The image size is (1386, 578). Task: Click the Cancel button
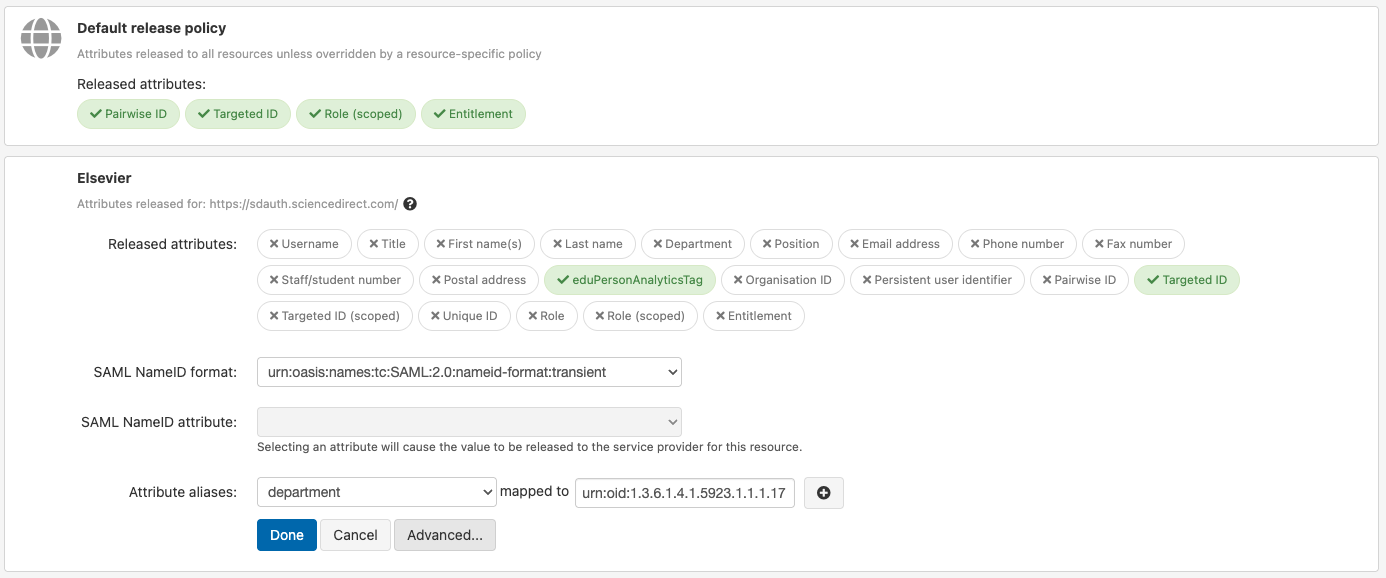coord(355,534)
